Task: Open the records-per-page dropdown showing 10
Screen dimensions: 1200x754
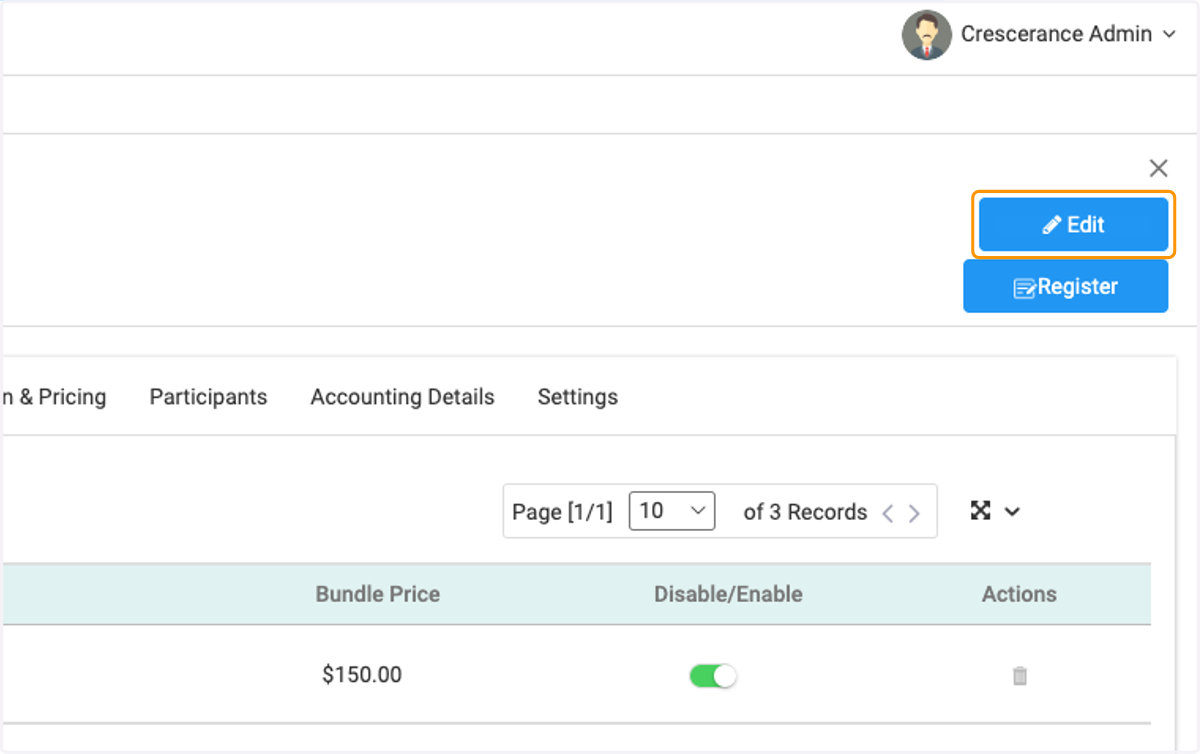Action: pos(671,511)
